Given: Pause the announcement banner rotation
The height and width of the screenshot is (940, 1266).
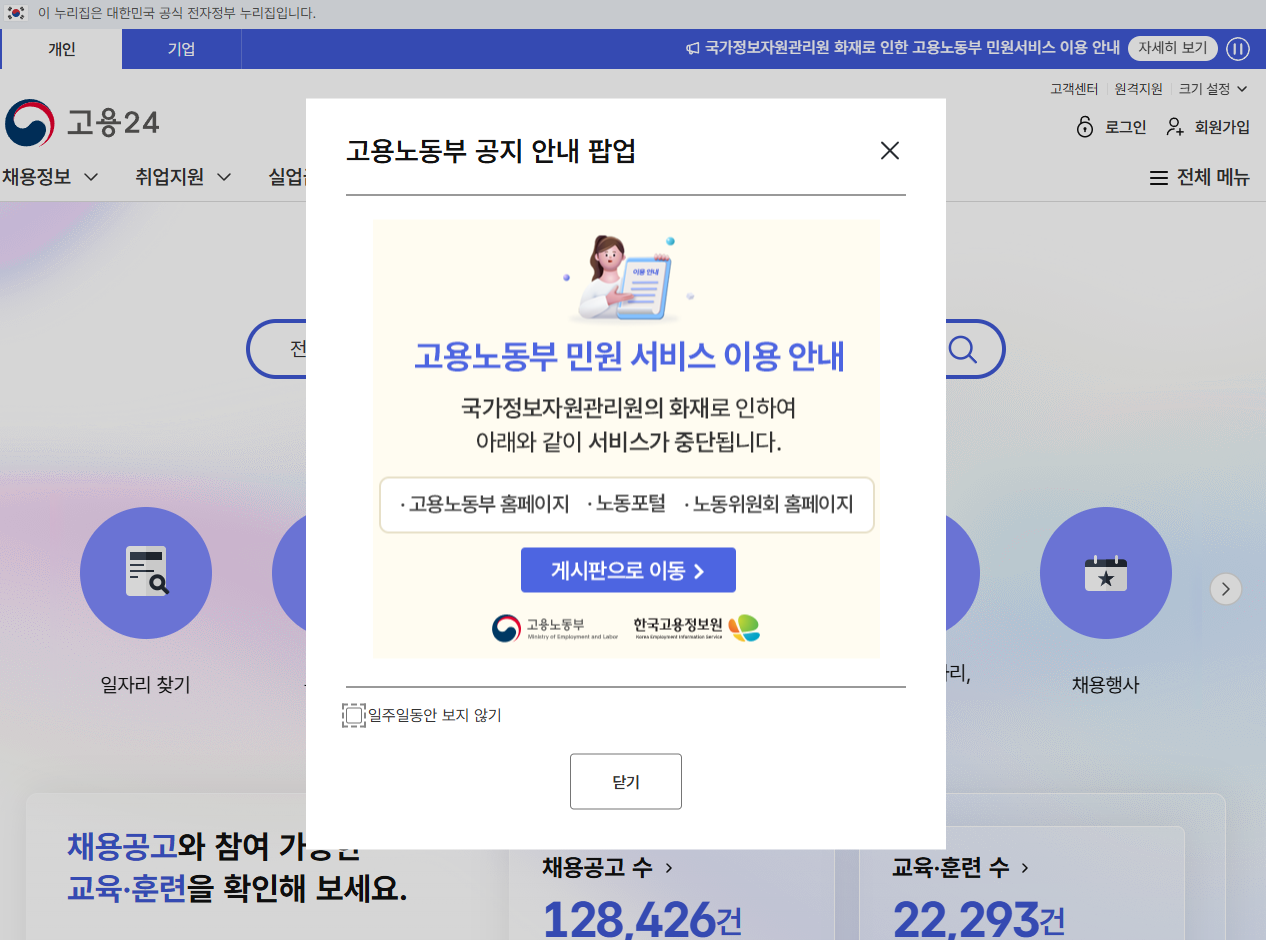Looking at the screenshot, I should (x=1238, y=48).
